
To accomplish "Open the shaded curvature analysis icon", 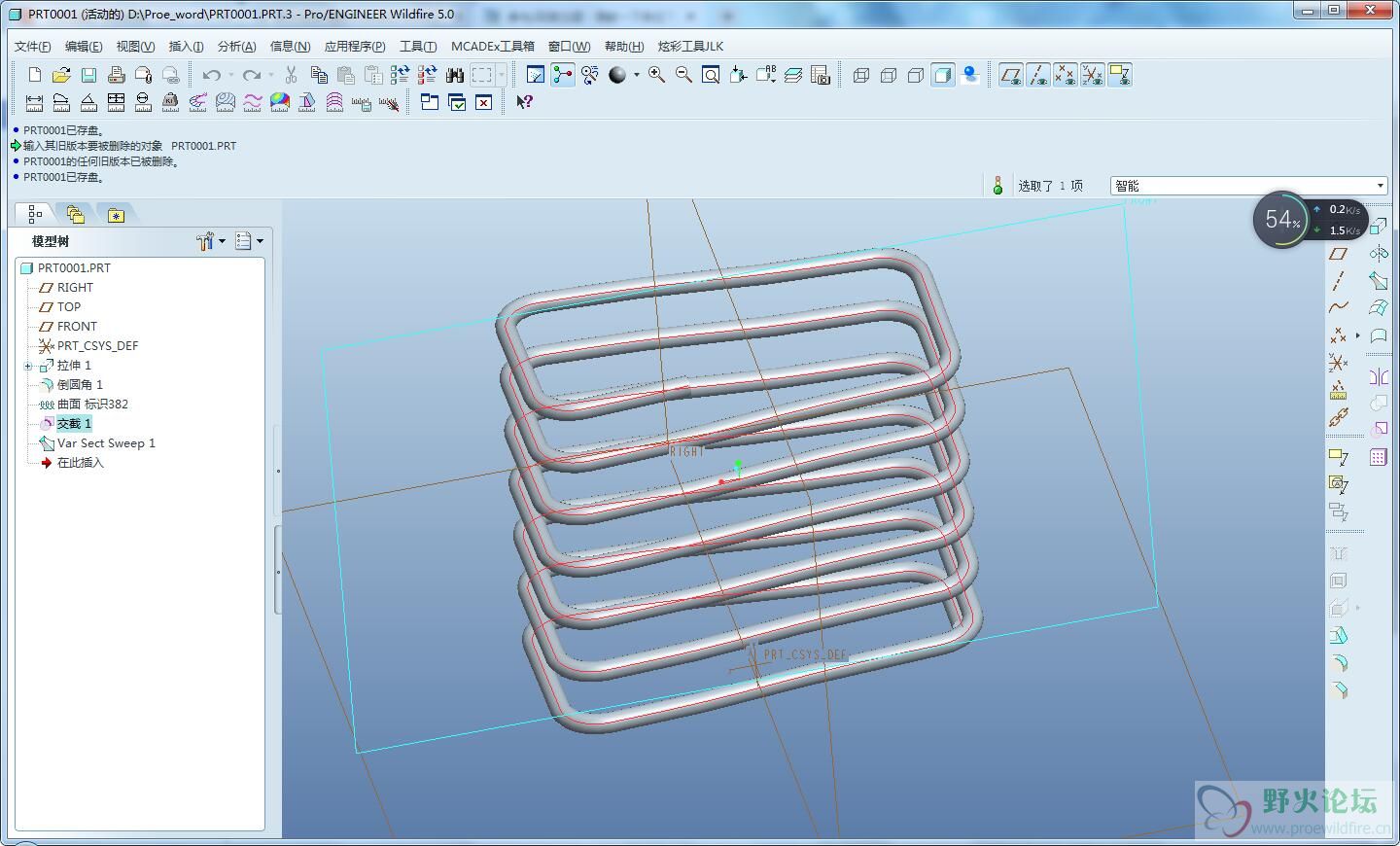I will coord(280,102).
